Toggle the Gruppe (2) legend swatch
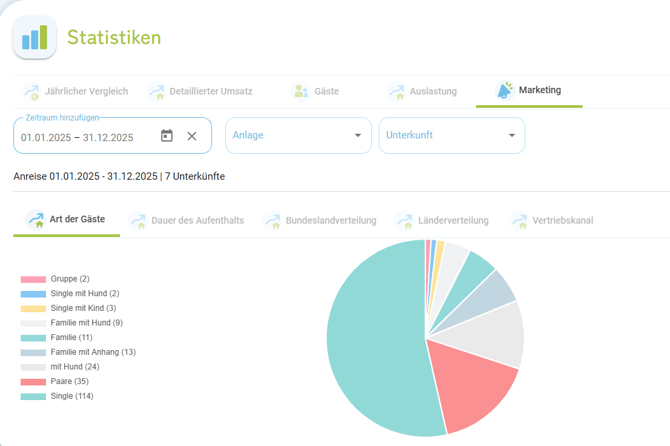This screenshot has width=670, height=446. point(33,279)
